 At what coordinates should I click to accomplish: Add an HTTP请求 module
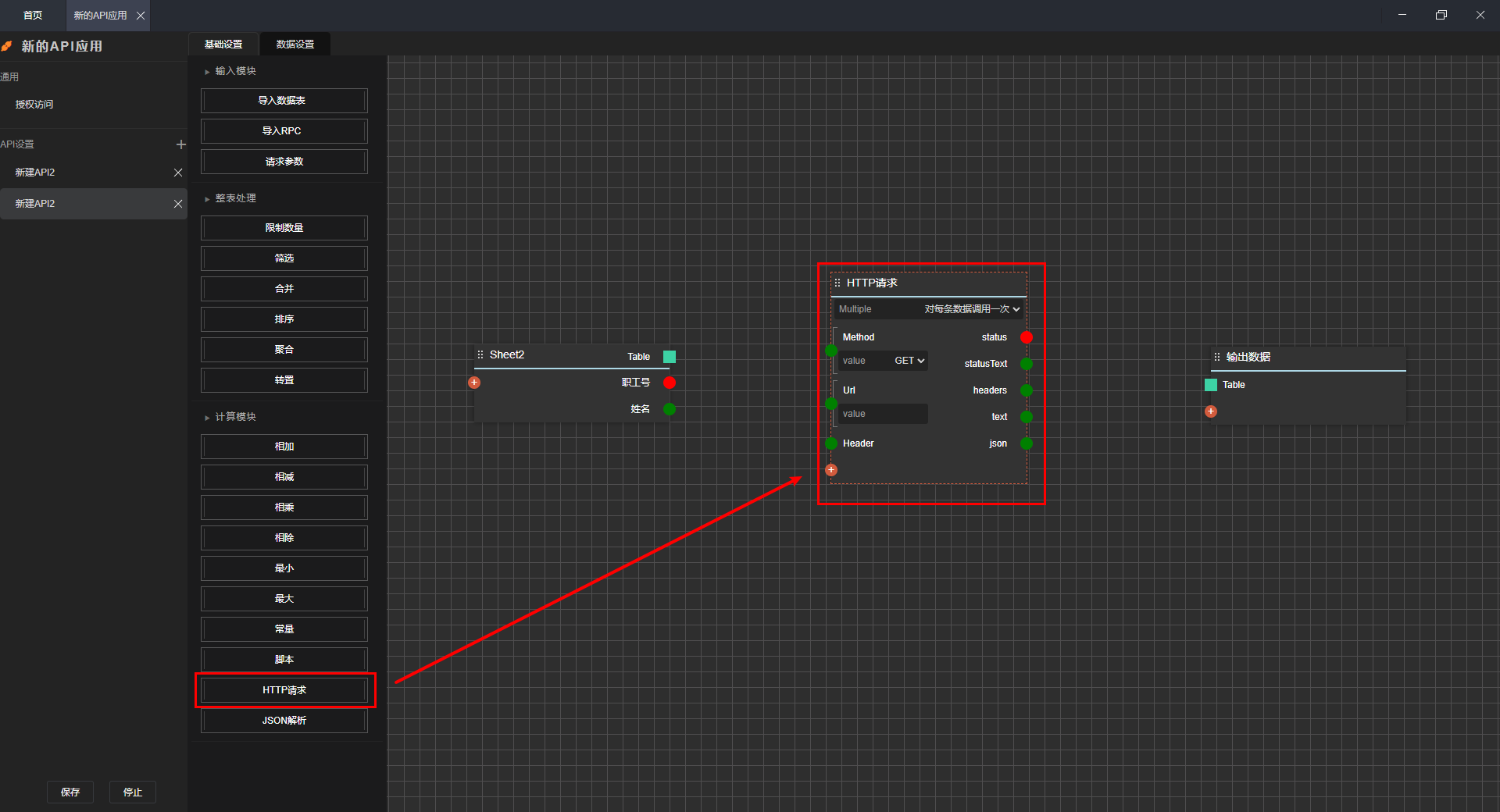pyautogui.click(x=284, y=690)
